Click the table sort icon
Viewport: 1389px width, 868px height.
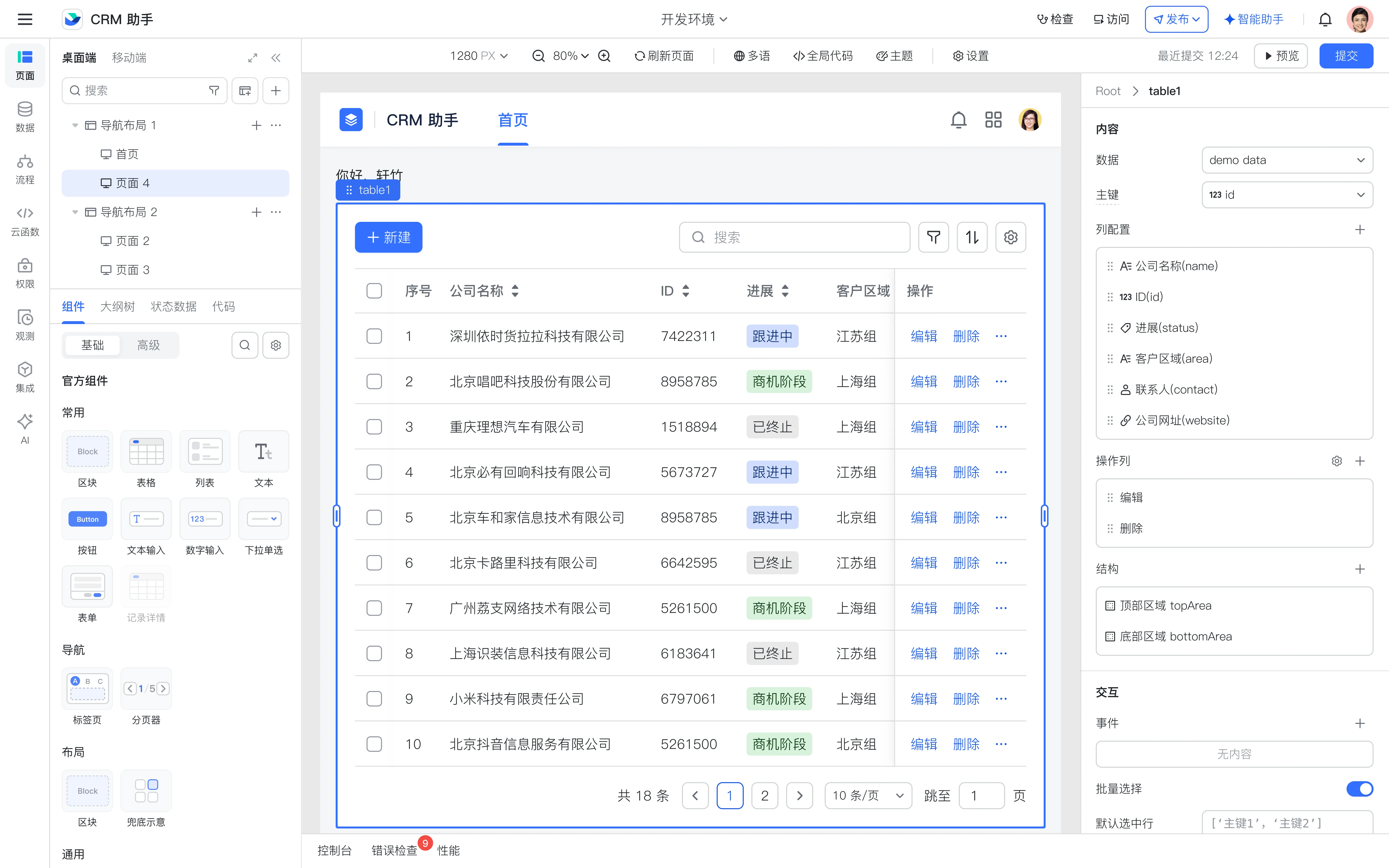pos(972,237)
